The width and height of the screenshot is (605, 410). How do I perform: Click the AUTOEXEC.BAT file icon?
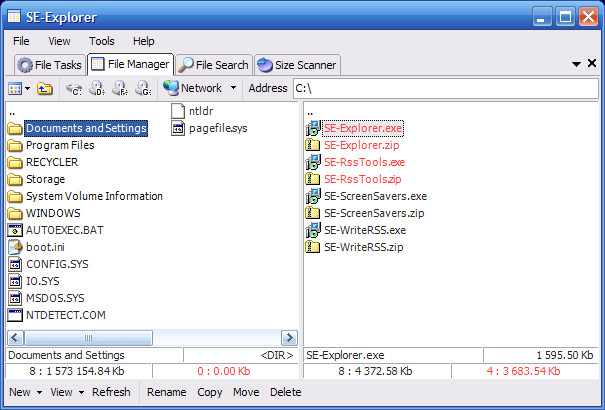(15, 230)
